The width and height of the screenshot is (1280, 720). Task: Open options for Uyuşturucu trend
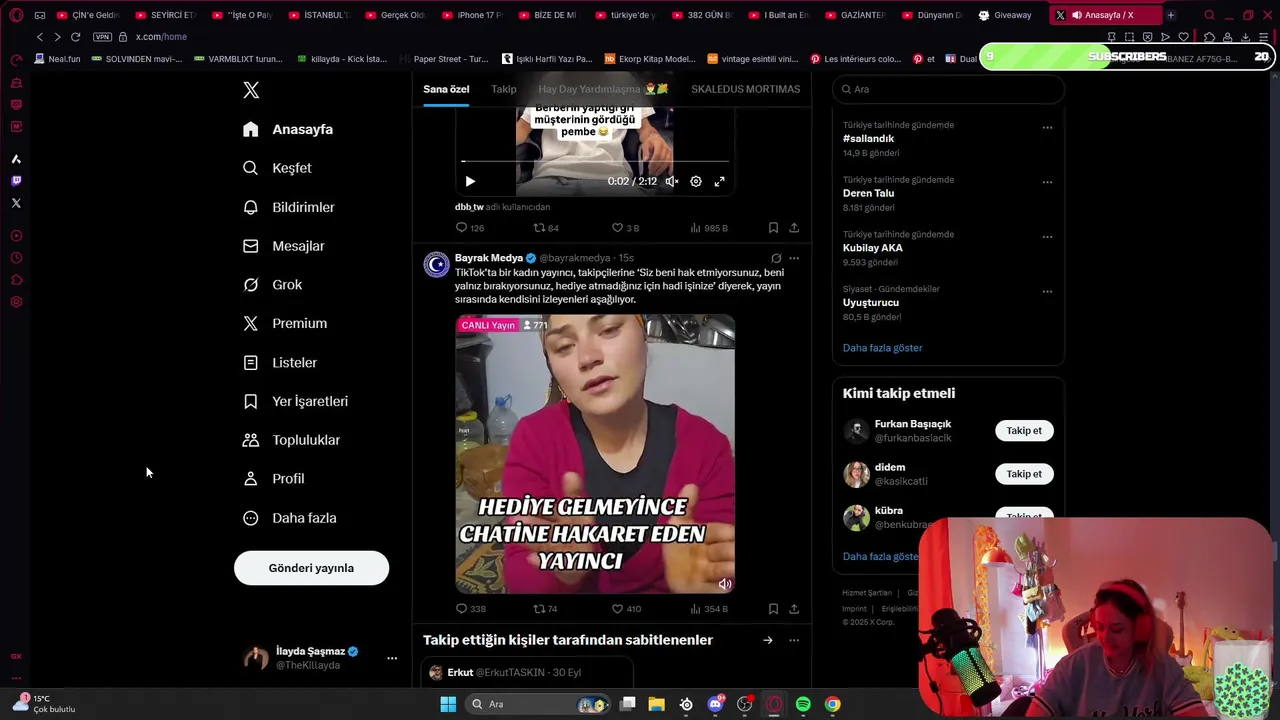coord(1047,292)
